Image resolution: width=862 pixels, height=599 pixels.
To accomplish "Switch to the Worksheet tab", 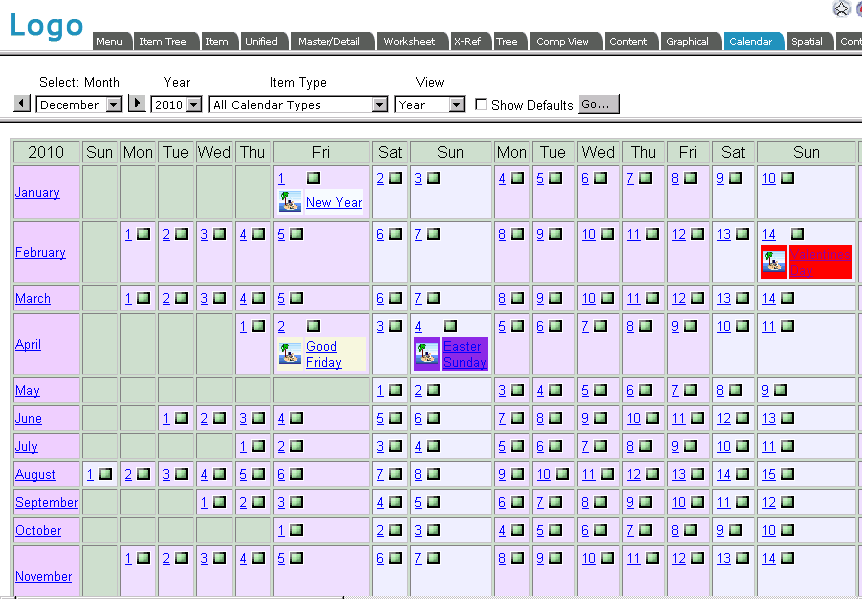I will tap(409, 42).
